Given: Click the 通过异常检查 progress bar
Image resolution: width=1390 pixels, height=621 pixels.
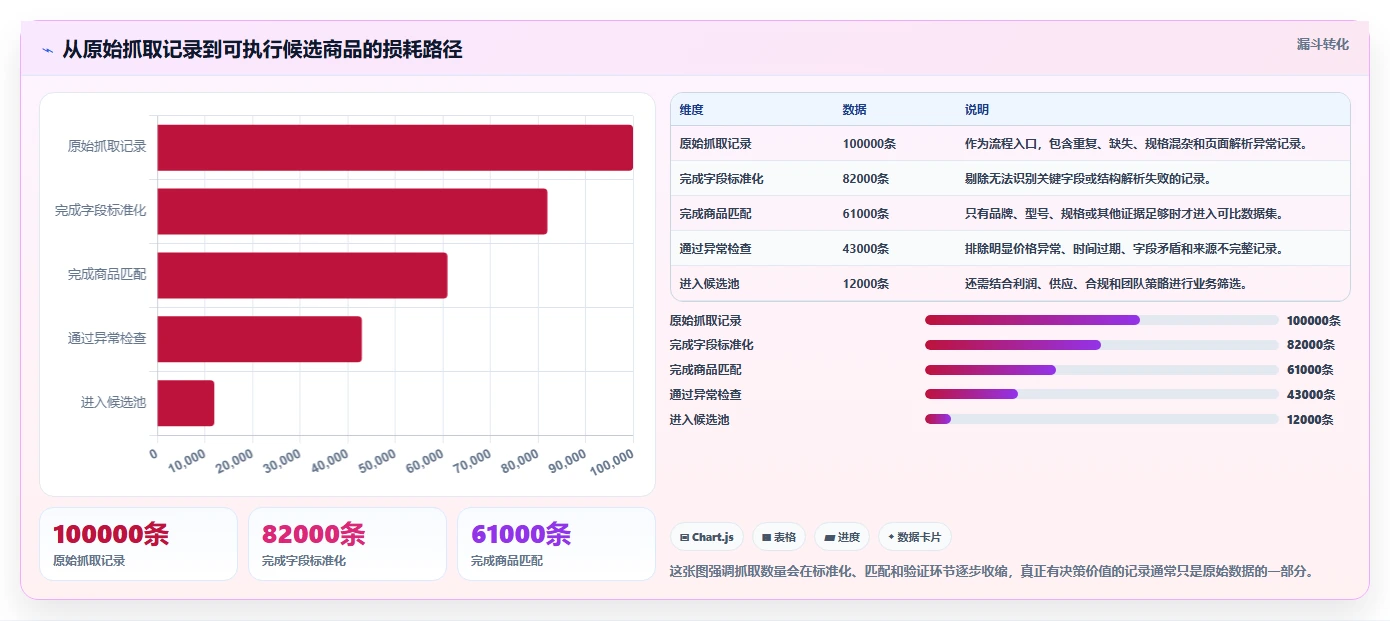Looking at the screenshot, I should (x=1102, y=394).
